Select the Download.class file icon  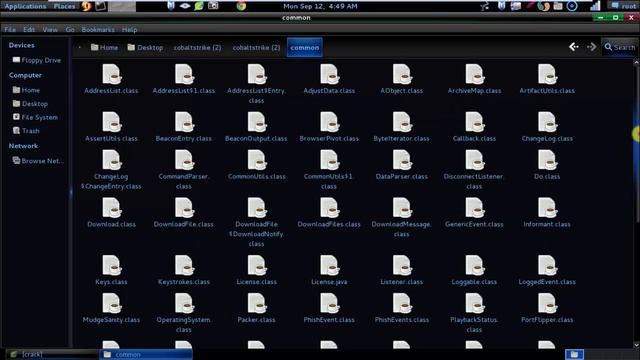(x=111, y=208)
